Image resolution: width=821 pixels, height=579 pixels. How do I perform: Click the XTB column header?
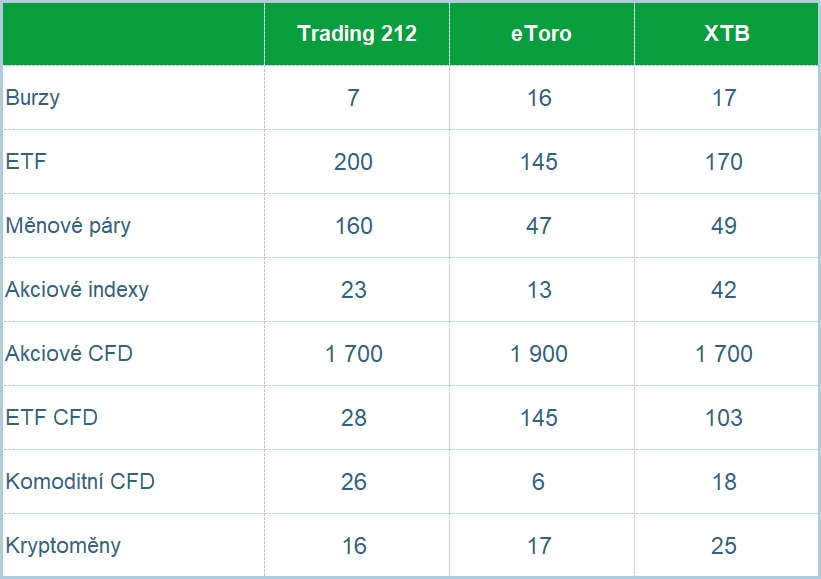[727, 34]
